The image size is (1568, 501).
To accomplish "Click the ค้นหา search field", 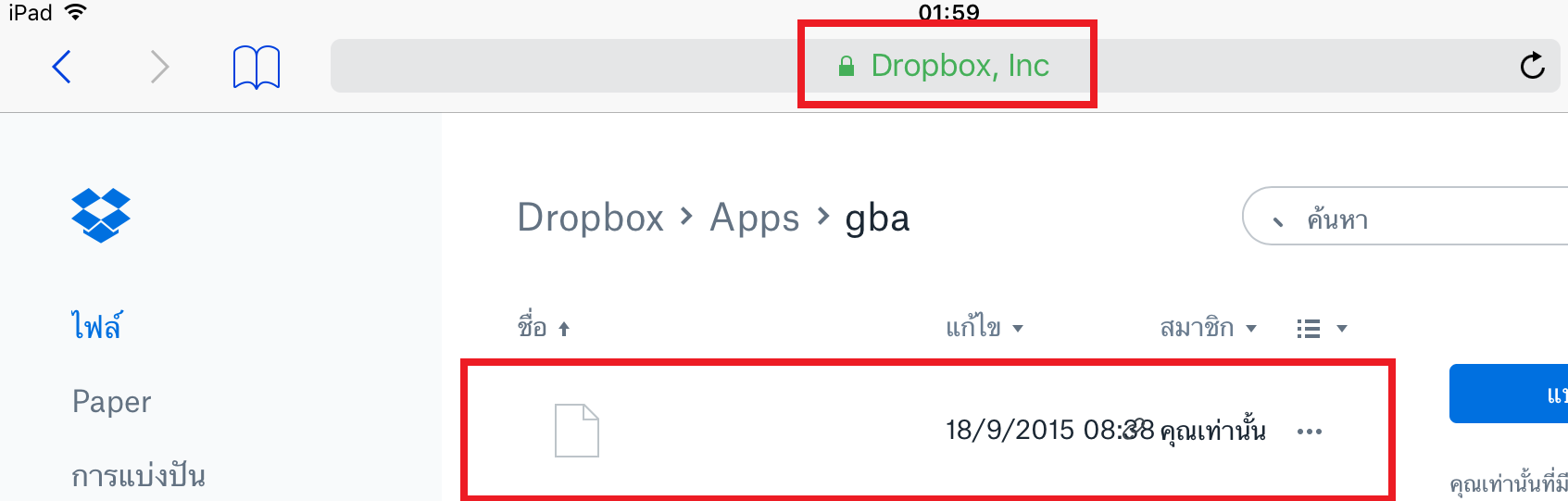I will [x=1405, y=216].
